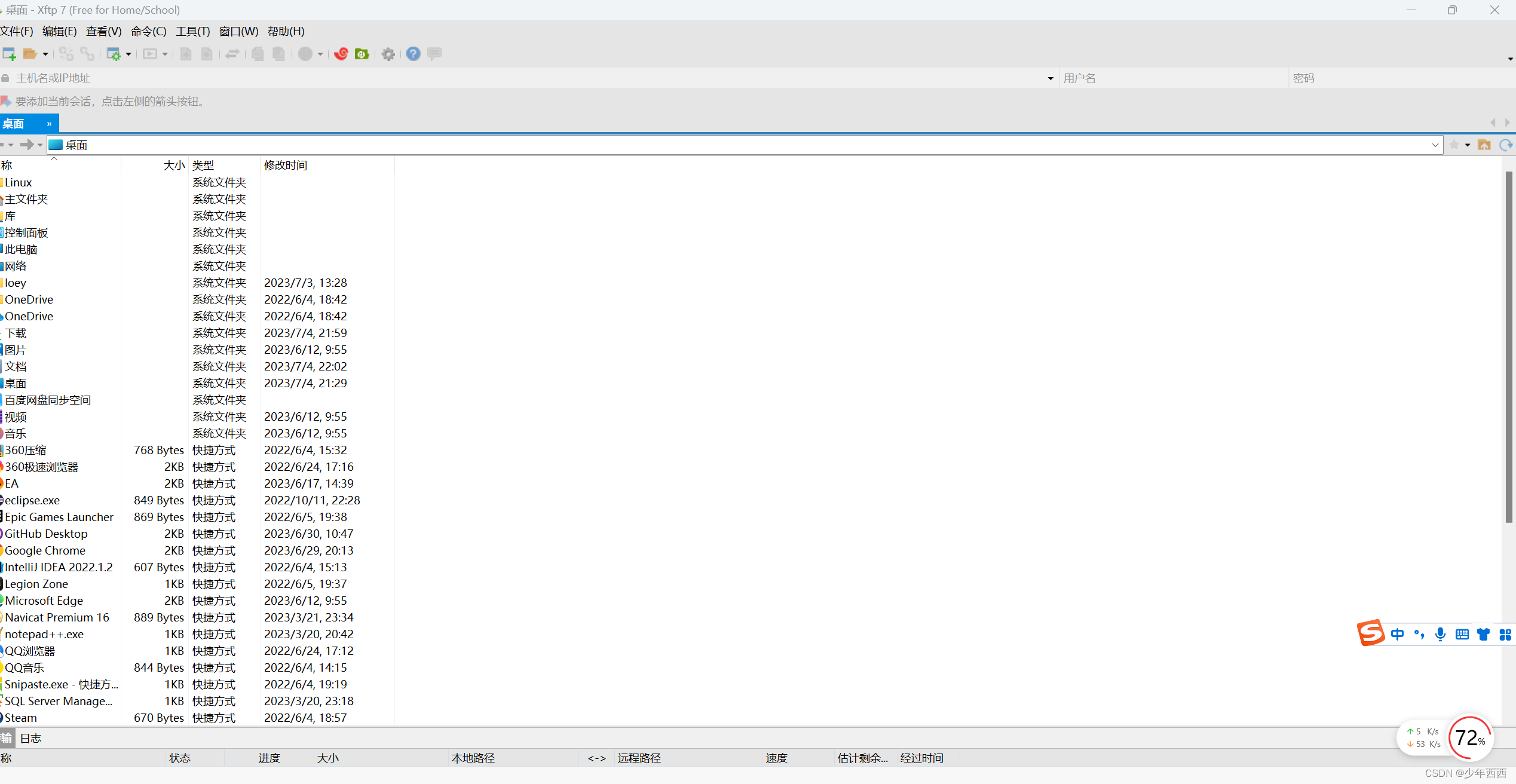The height and width of the screenshot is (784, 1516).
Task: Click the feedback speech bubble icon
Action: (434, 53)
